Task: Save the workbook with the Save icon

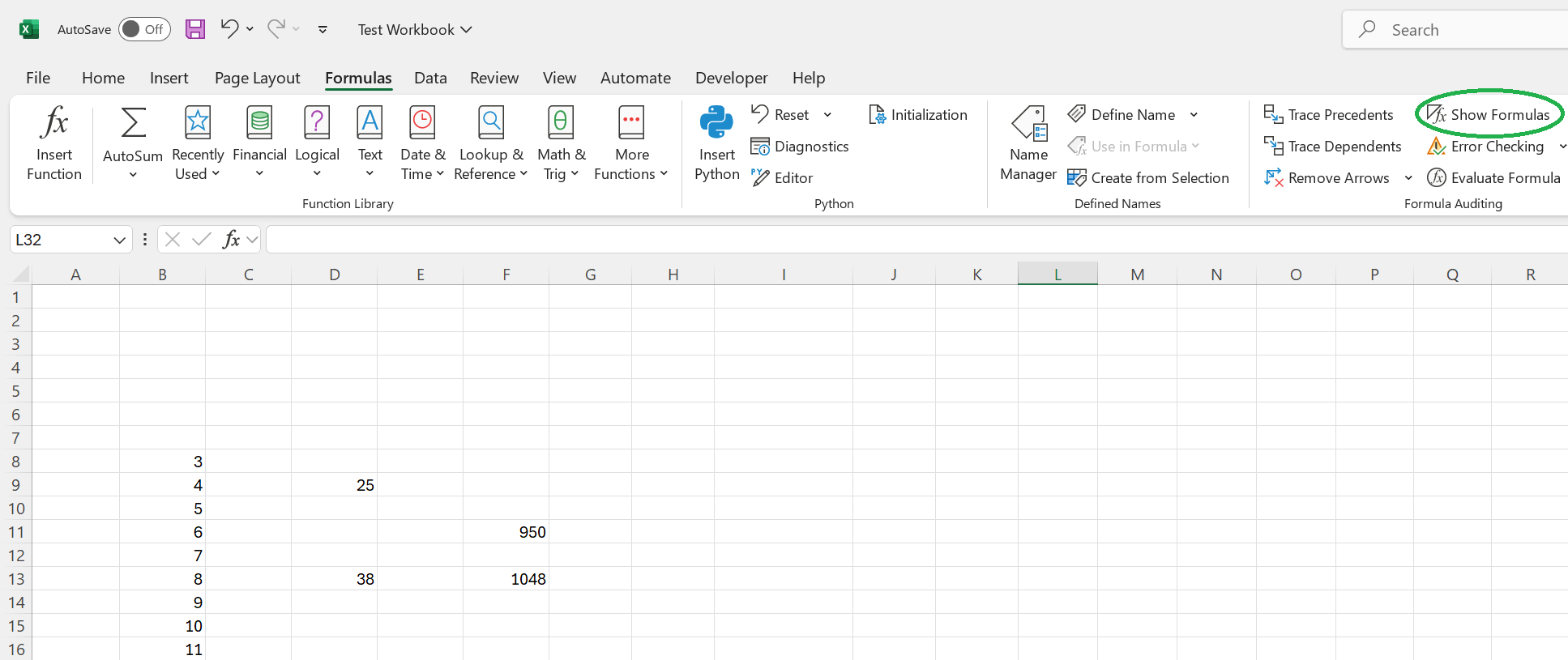Action: click(x=195, y=29)
